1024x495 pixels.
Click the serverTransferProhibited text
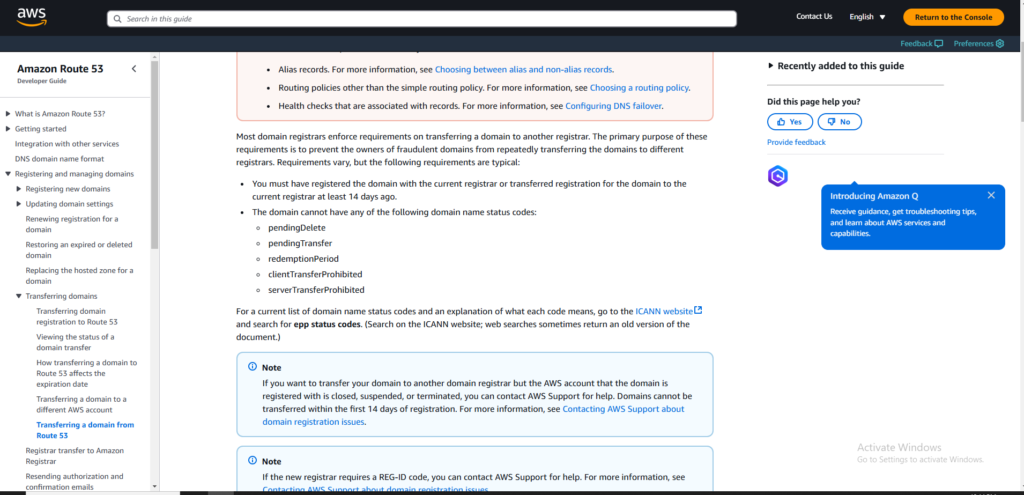coord(316,289)
